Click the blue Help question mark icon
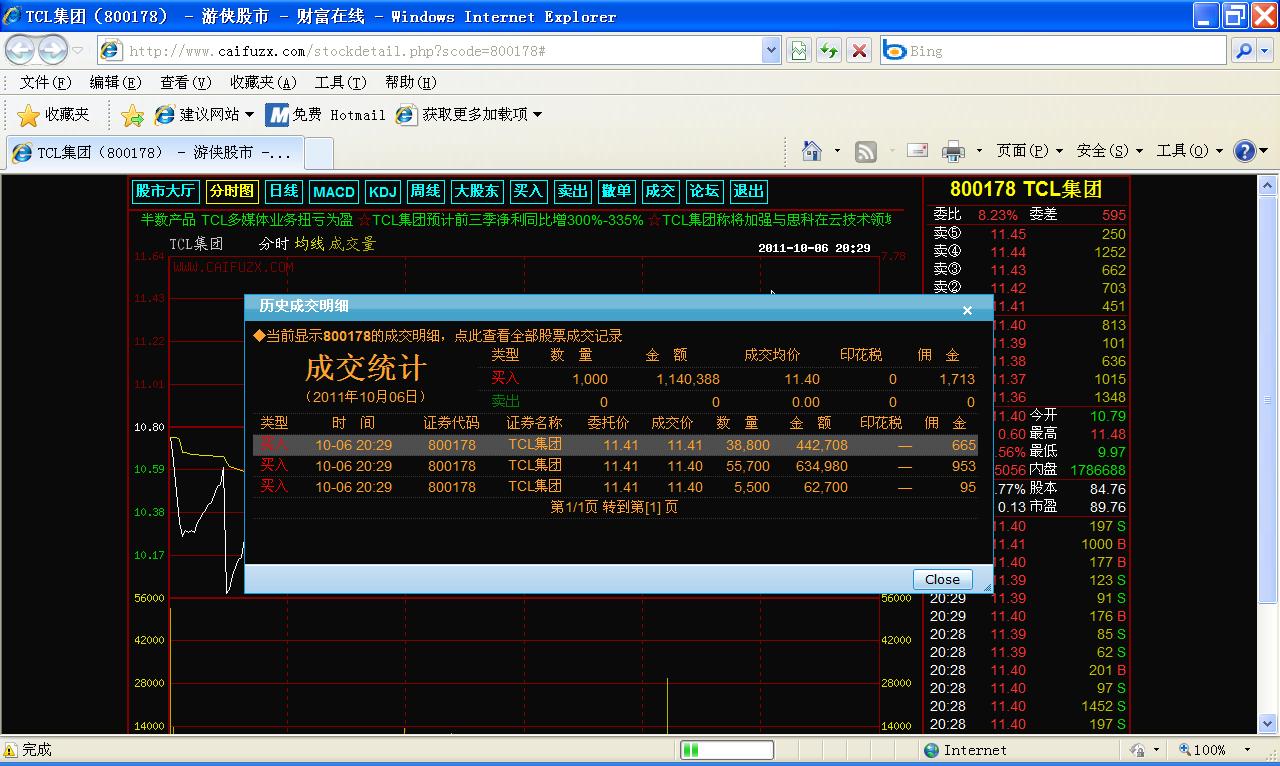This screenshot has height=766, width=1280. click(x=1244, y=151)
